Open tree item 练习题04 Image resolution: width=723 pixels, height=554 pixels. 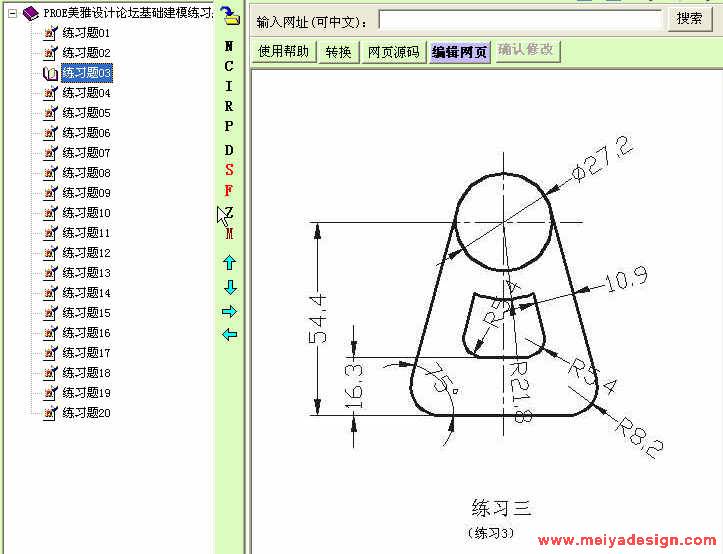tap(86, 93)
